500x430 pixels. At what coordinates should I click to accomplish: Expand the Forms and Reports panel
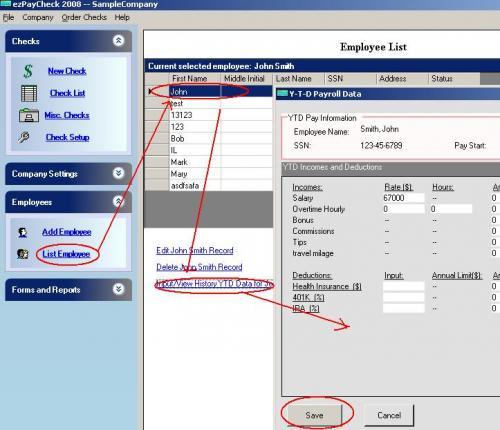[x=118, y=289]
